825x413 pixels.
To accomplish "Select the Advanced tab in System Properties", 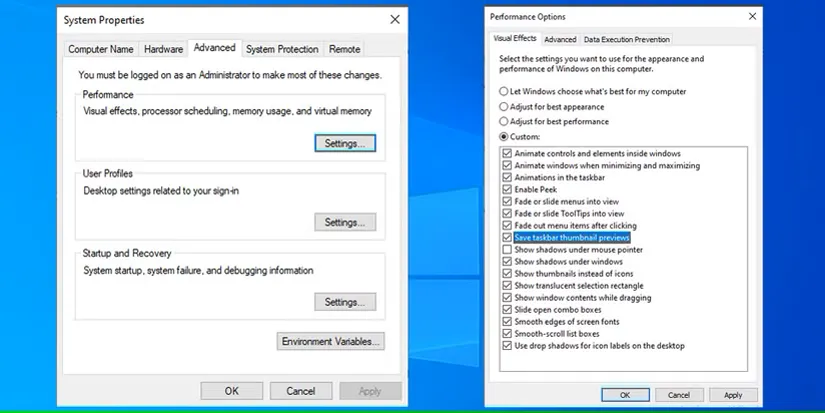I will 215,48.
